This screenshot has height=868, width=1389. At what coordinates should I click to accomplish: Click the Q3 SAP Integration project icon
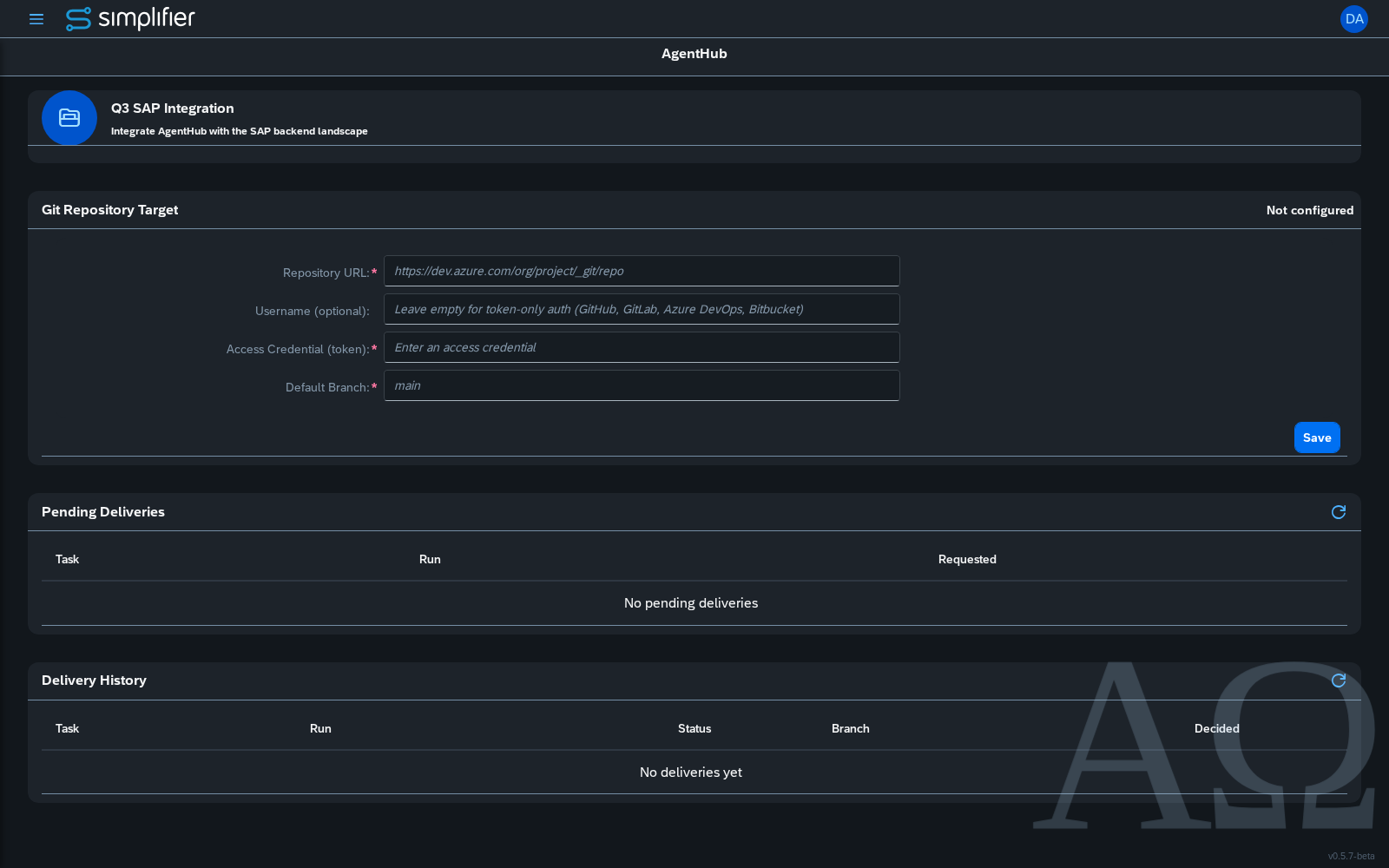pyautogui.click(x=69, y=118)
